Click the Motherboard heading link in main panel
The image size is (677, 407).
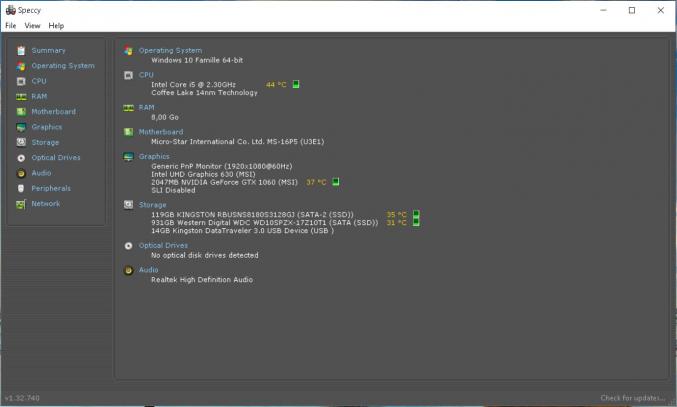pos(161,132)
